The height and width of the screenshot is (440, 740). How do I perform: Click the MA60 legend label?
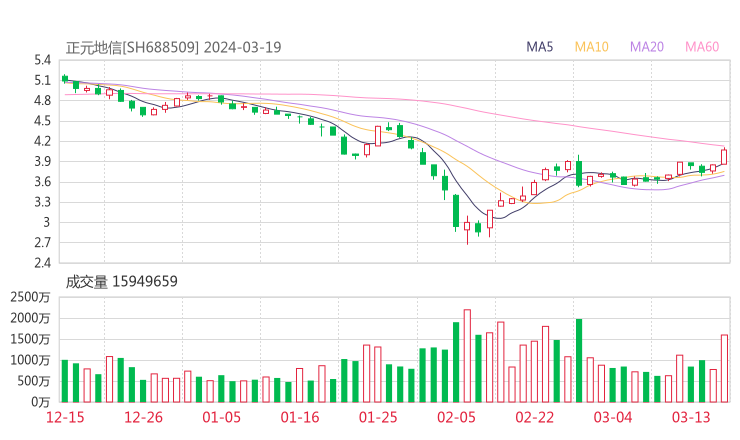(x=702, y=47)
